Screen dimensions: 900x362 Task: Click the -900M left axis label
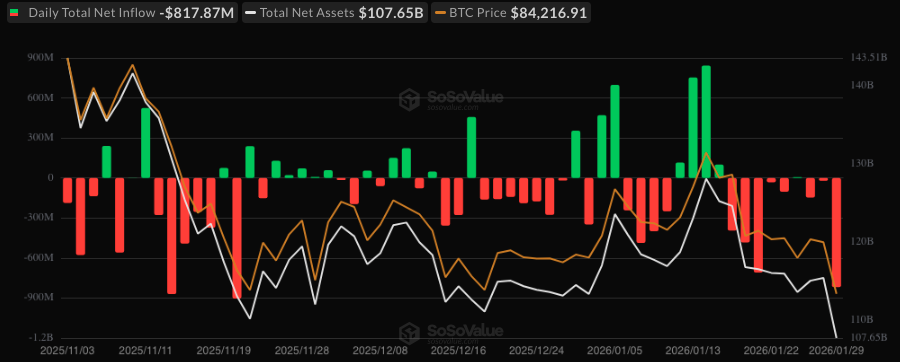[x=40, y=298]
